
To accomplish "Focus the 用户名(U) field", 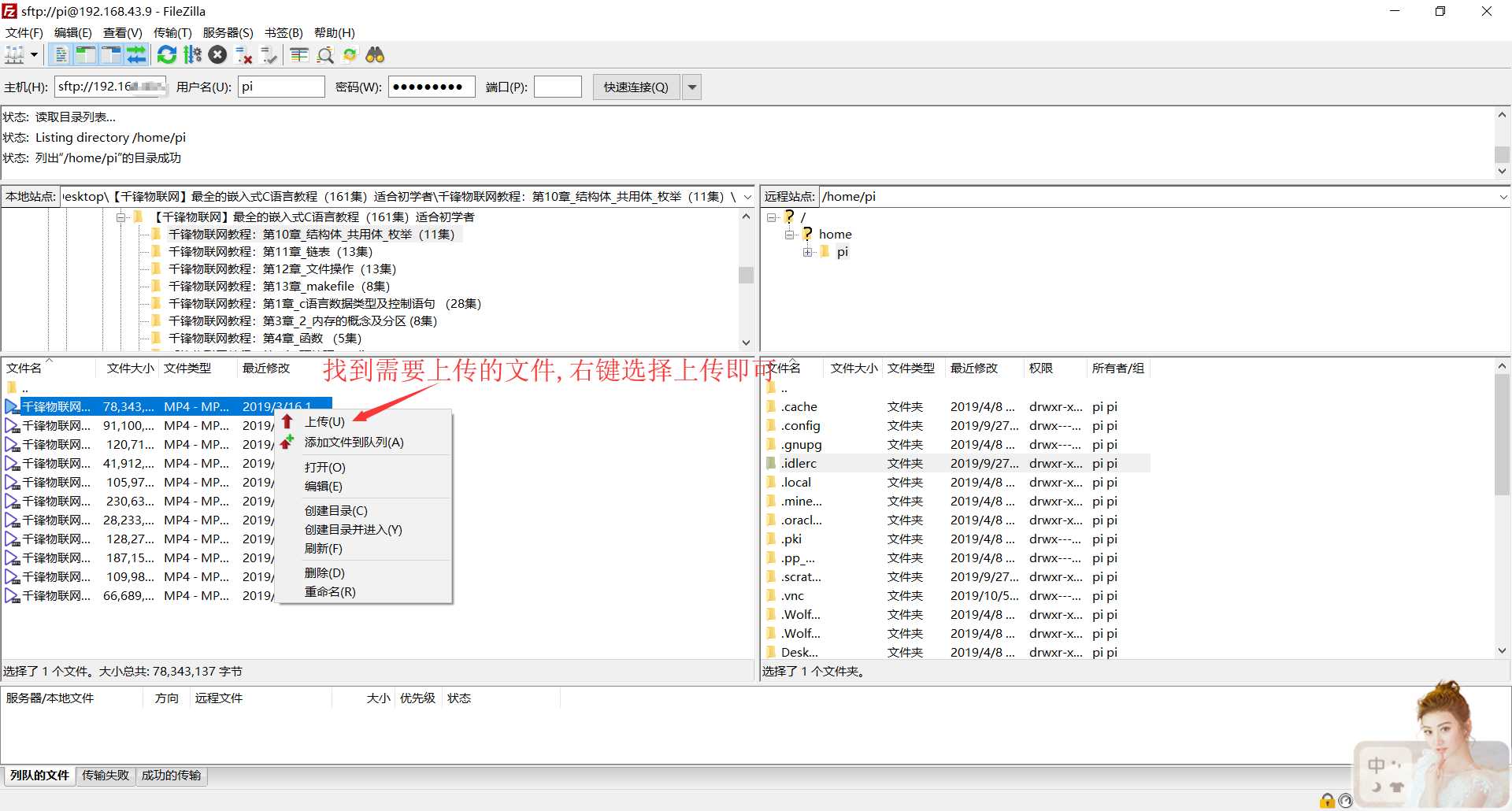I will (x=281, y=87).
